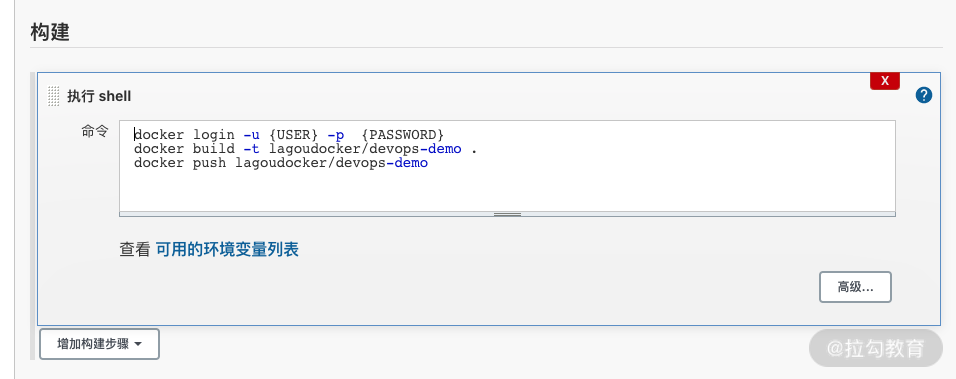
Task: Select the 构建 section heading
Action: click(x=50, y=32)
